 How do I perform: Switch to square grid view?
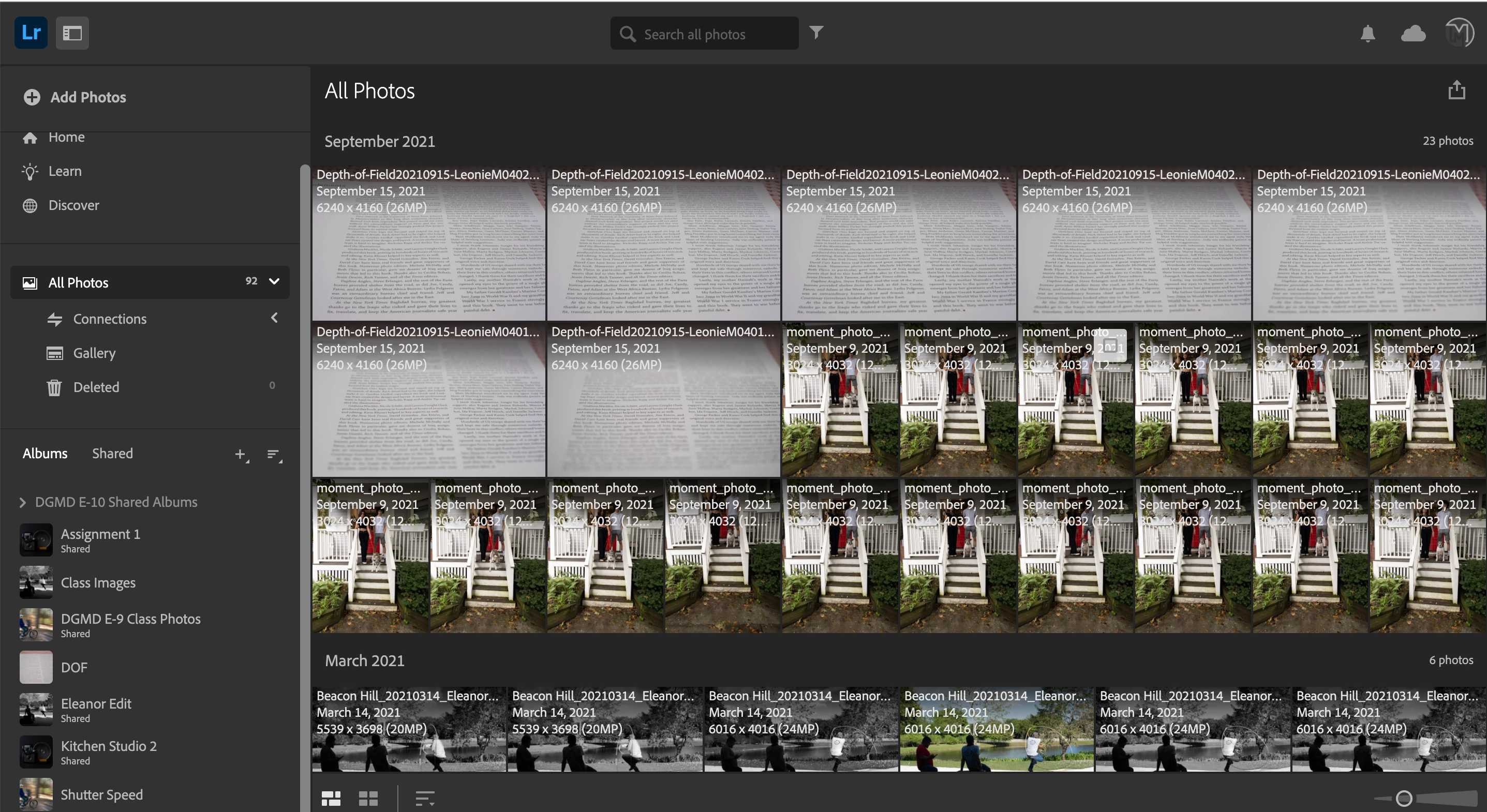click(368, 798)
